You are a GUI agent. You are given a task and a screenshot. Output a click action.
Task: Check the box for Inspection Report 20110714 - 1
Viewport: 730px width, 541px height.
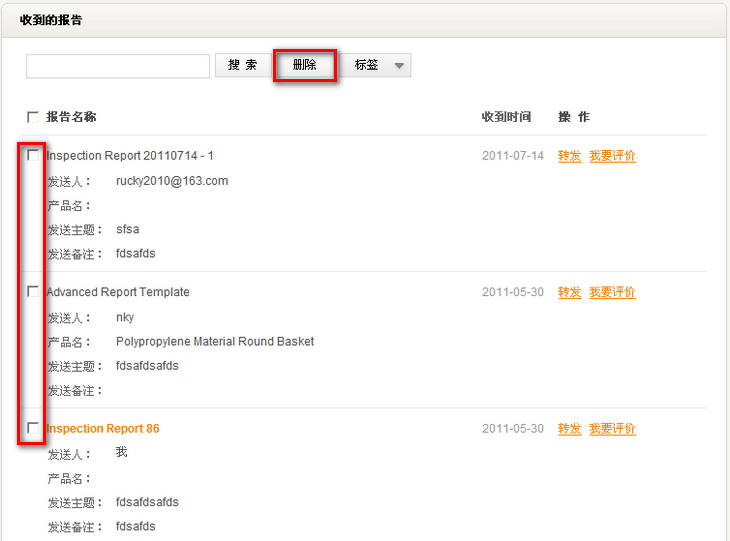33,155
